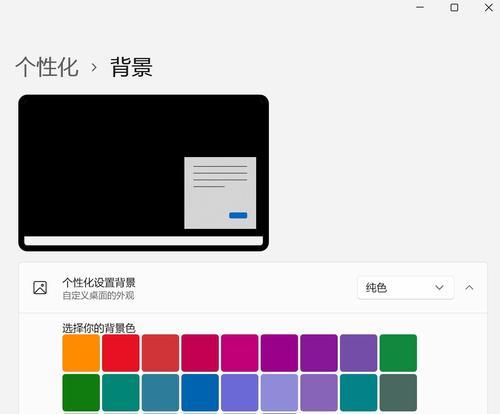
Task: Click the breadcrumb chevron separator
Action: tap(94, 68)
